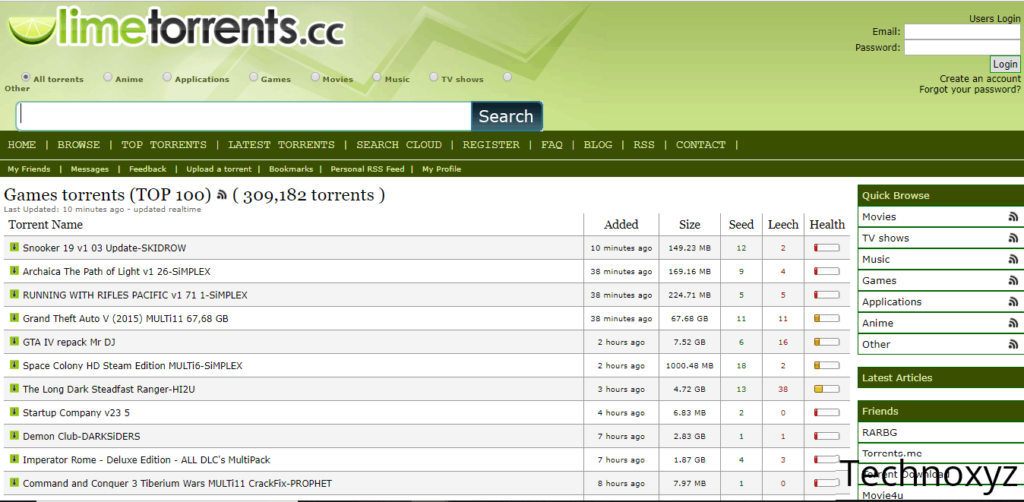
Task: Open RARBG link under Friends
Action: tap(880, 432)
